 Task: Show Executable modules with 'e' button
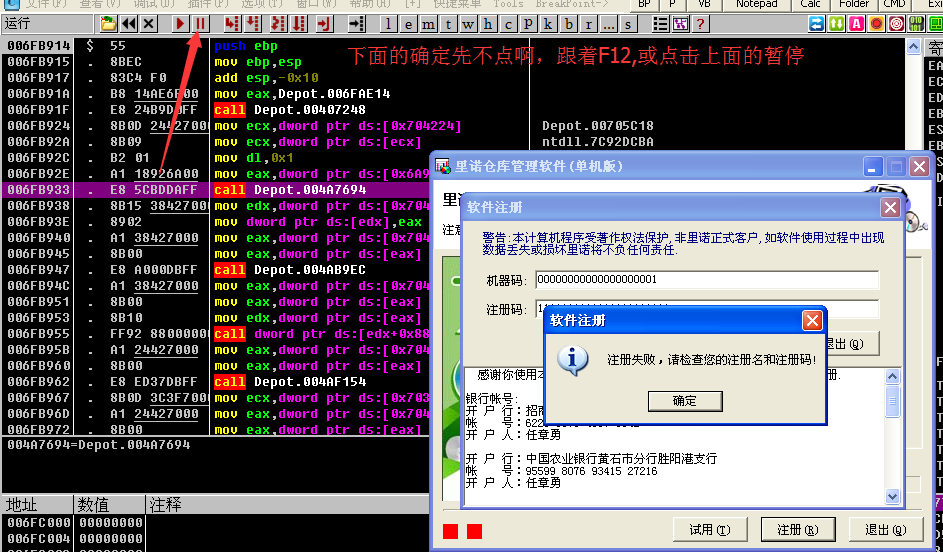pyautogui.click(x=408, y=24)
